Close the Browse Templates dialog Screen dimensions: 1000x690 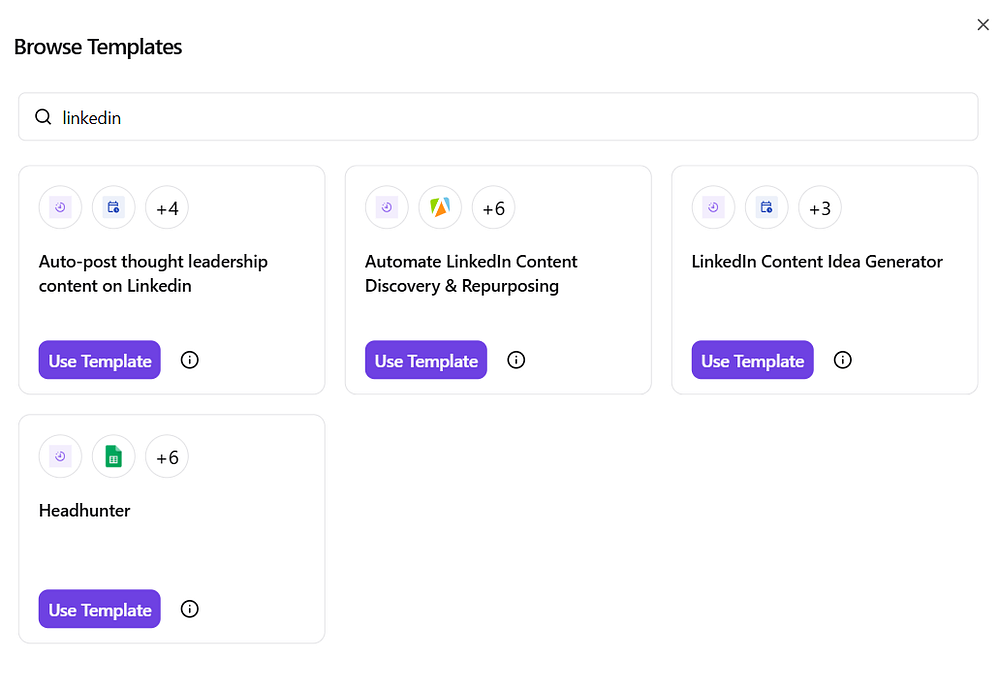click(982, 25)
